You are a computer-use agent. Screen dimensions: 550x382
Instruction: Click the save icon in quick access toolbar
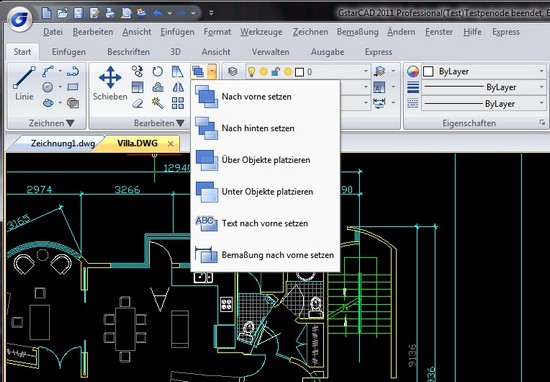tap(78, 13)
